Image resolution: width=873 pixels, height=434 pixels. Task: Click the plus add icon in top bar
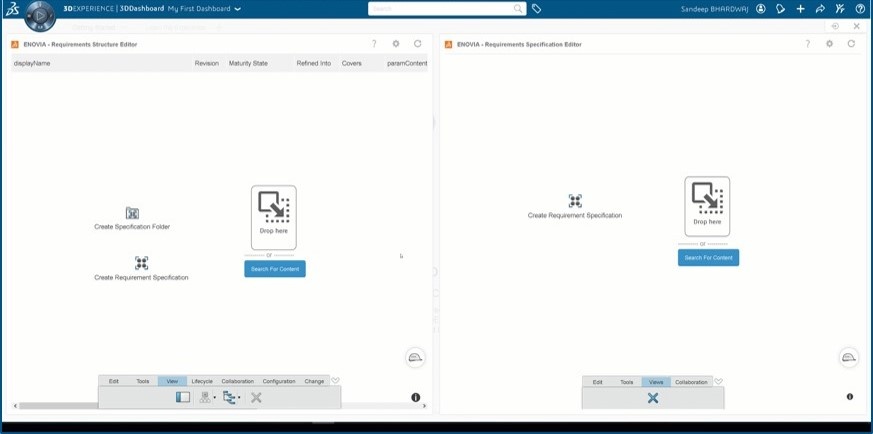pyautogui.click(x=800, y=9)
